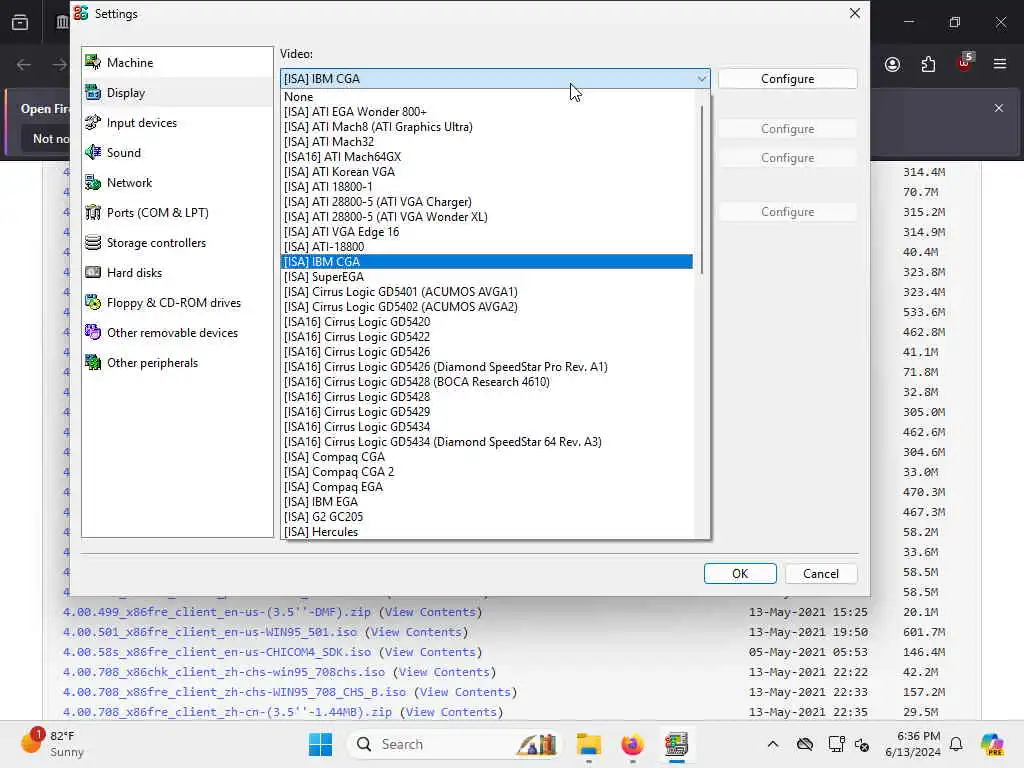Open Ports (COM & LPT) category icon
This screenshot has width=1024, height=768.
coord(93,212)
